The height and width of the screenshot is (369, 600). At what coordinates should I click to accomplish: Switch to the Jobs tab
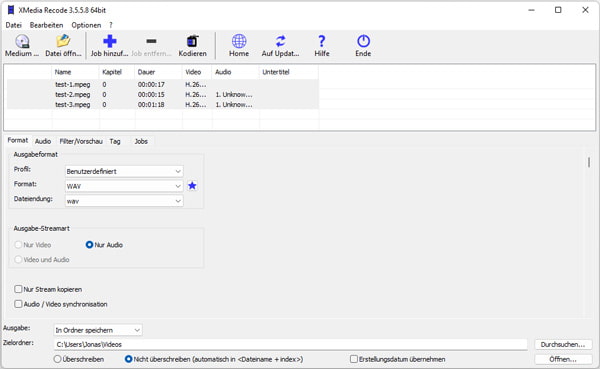[141, 141]
